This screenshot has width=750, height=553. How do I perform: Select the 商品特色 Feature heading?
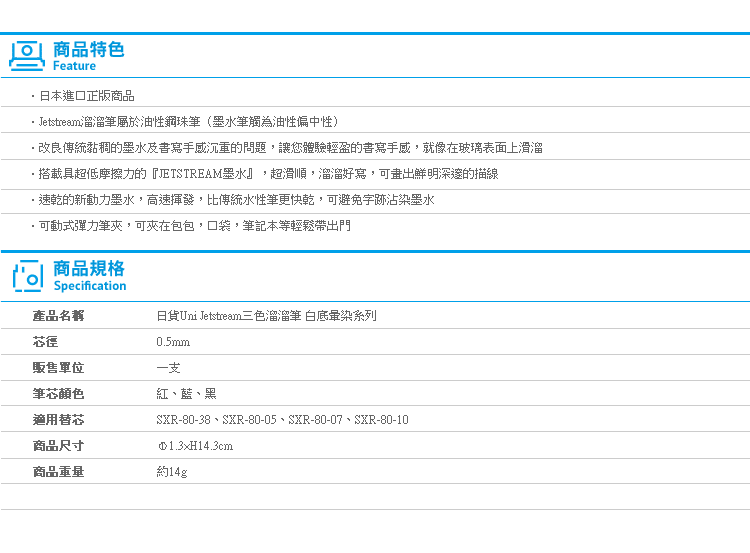(88, 56)
